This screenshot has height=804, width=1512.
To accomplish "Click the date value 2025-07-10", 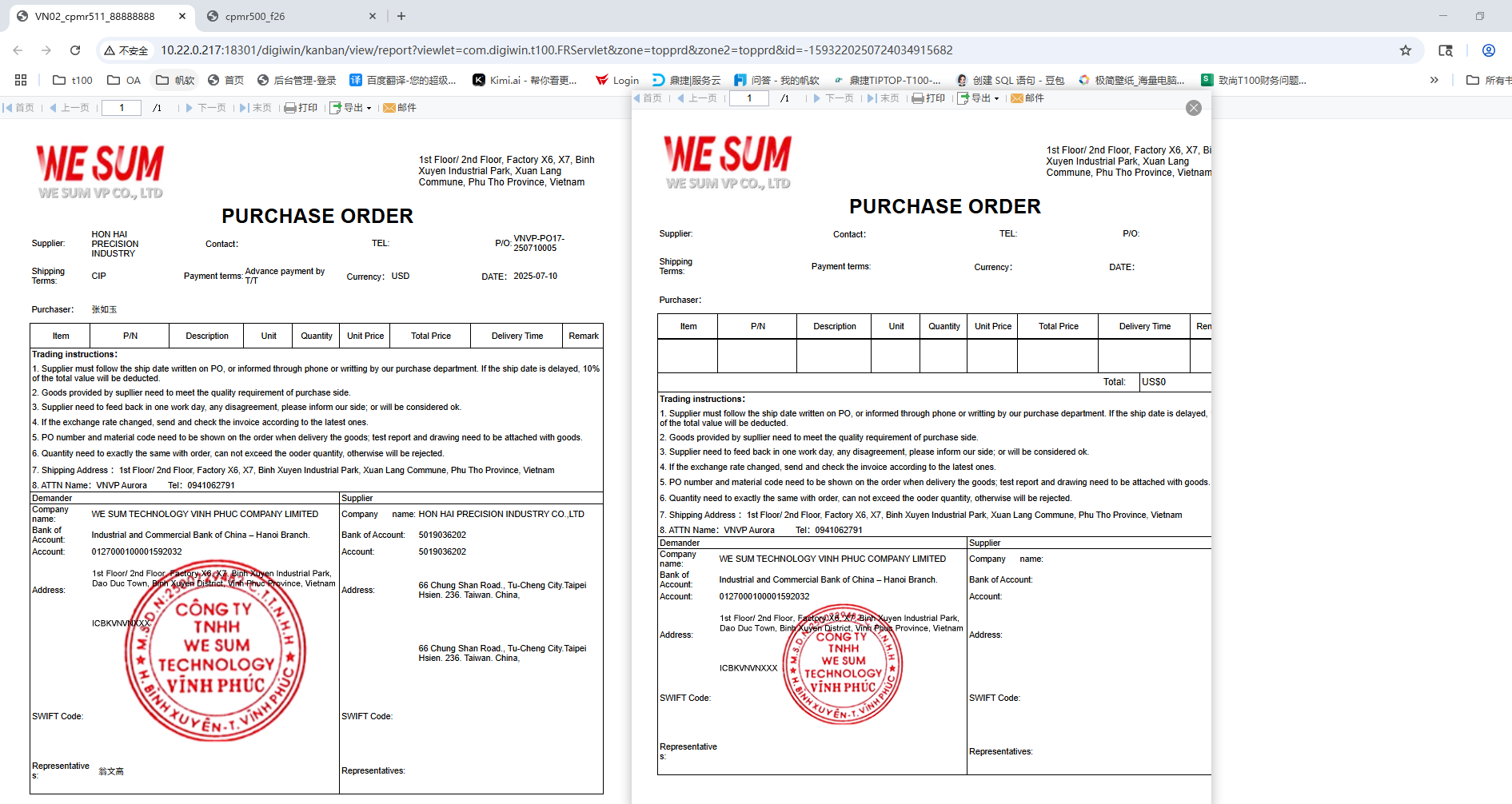I will click(x=535, y=276).
